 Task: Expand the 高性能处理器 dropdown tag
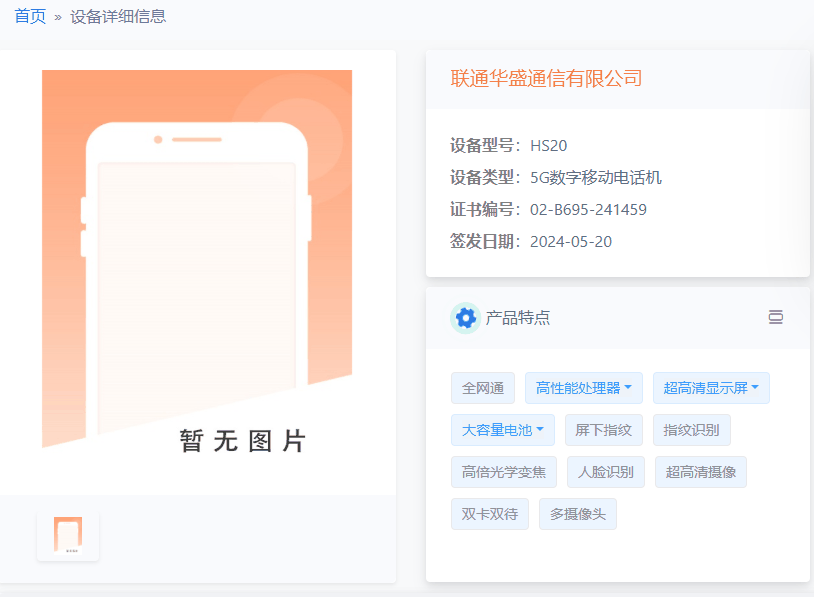pos(584,388)
